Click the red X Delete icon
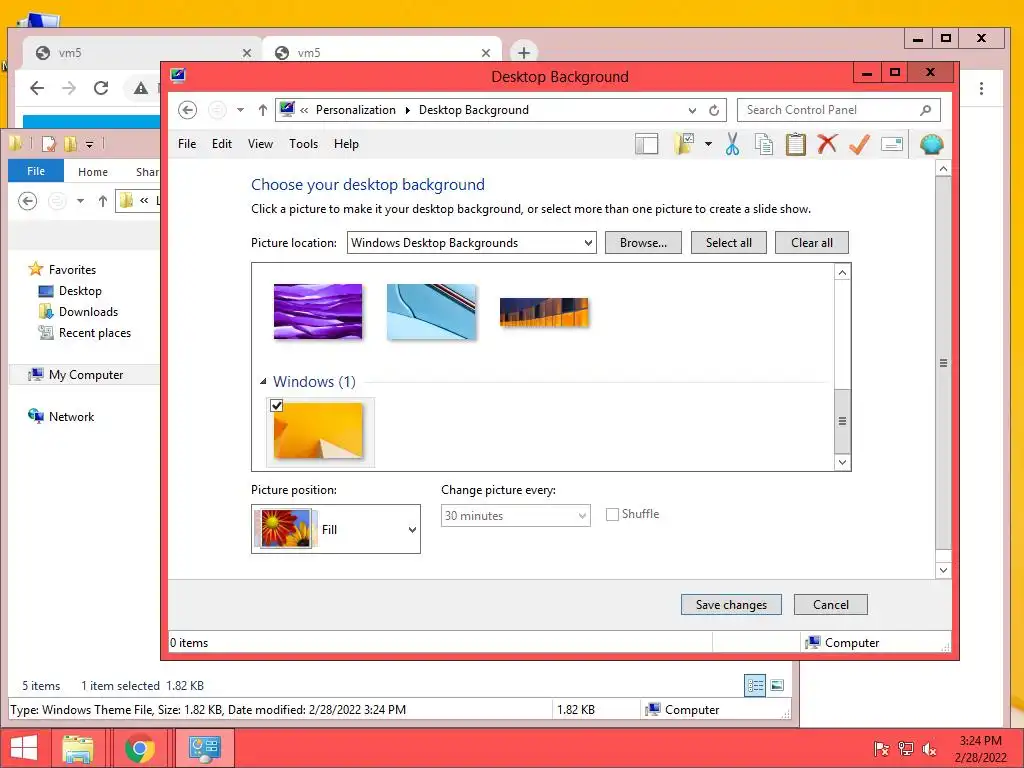1024x768 pixels. click(827, 144)
